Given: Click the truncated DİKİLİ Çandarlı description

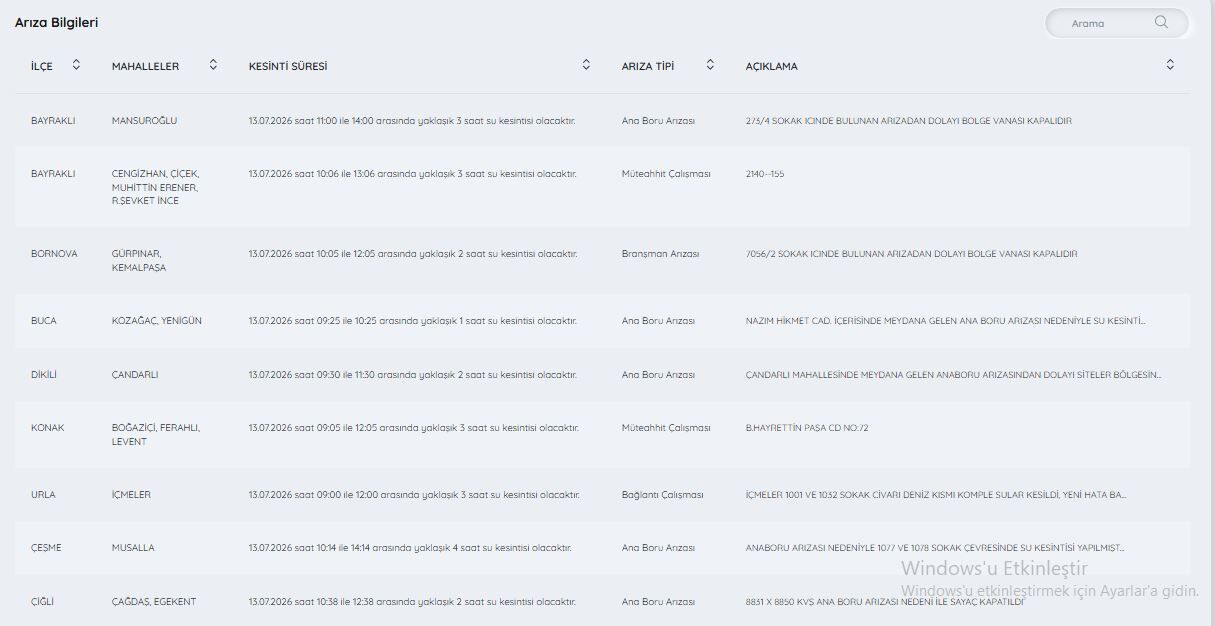Looking at the screenshot, I should [x=954, y=375].
